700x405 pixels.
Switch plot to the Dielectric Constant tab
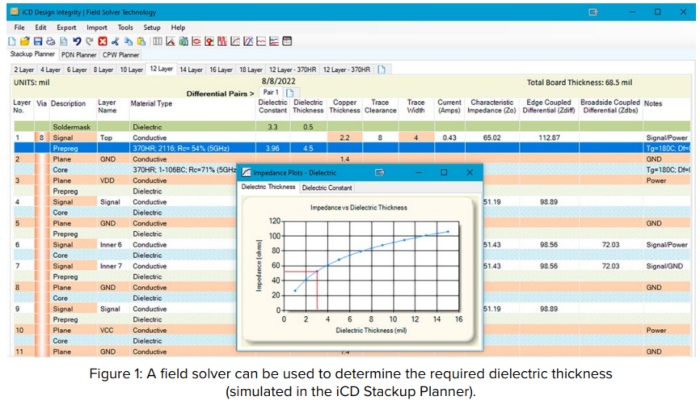tap(327, 188)
